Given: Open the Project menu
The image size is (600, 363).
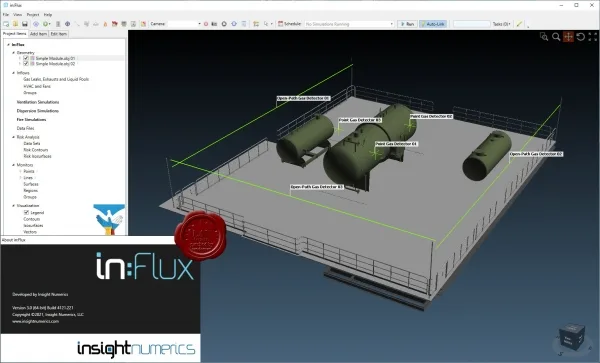Looking at the screenshot, I should click(33, 15).
